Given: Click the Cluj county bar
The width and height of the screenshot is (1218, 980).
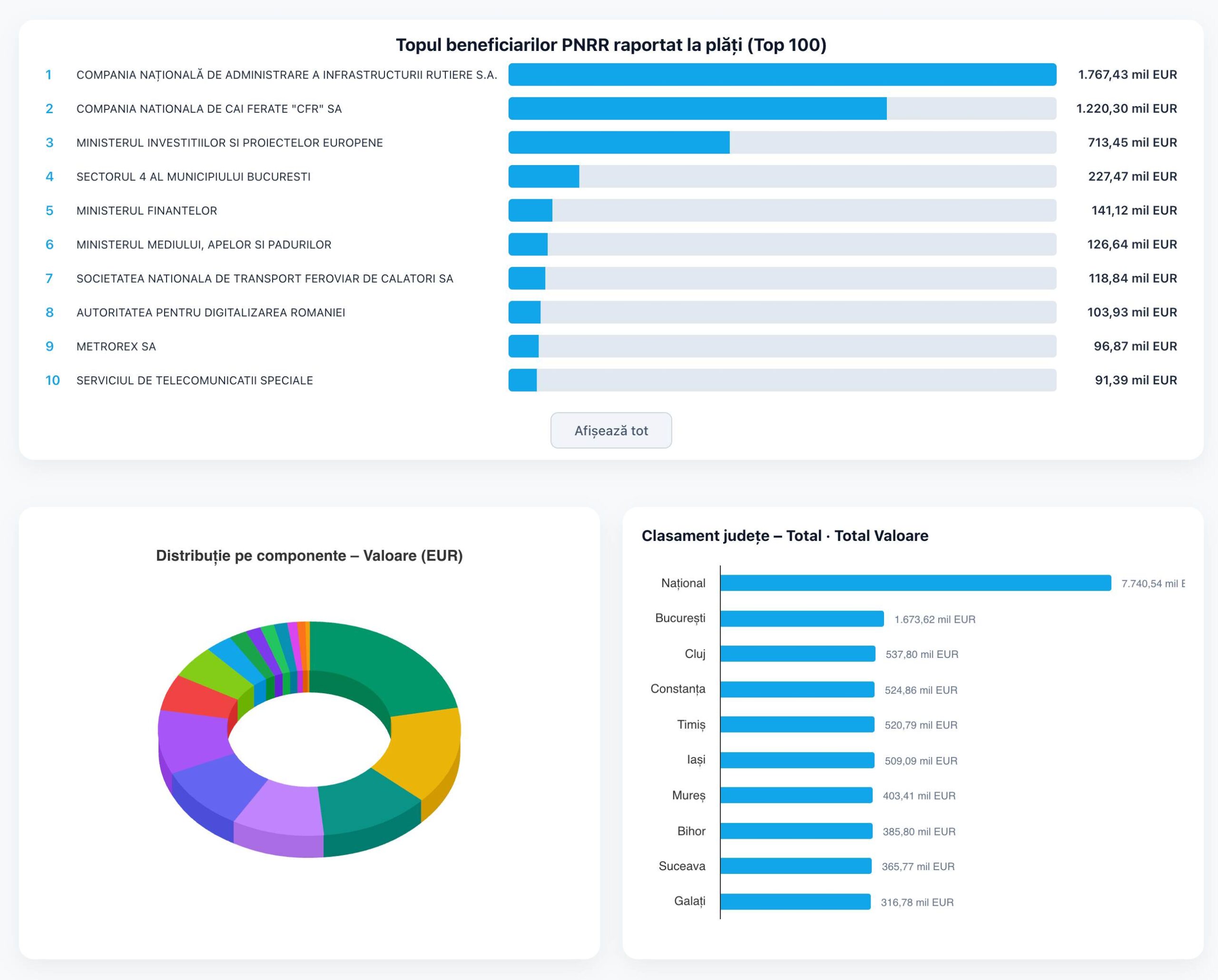Looking at the screenshot, I should click(798, 654).
